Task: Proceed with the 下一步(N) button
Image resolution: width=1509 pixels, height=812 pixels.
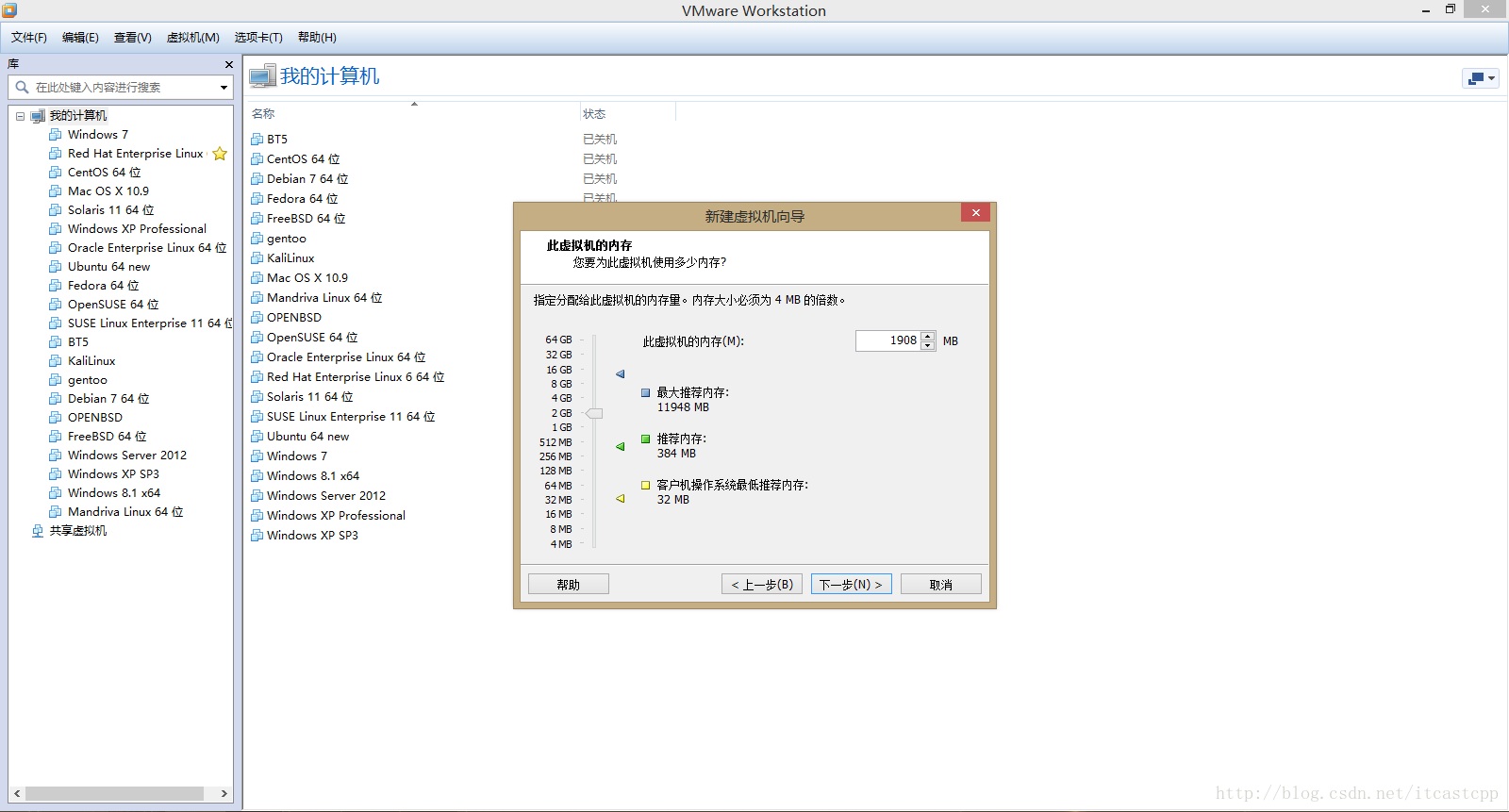Action: tap(851, 585)
